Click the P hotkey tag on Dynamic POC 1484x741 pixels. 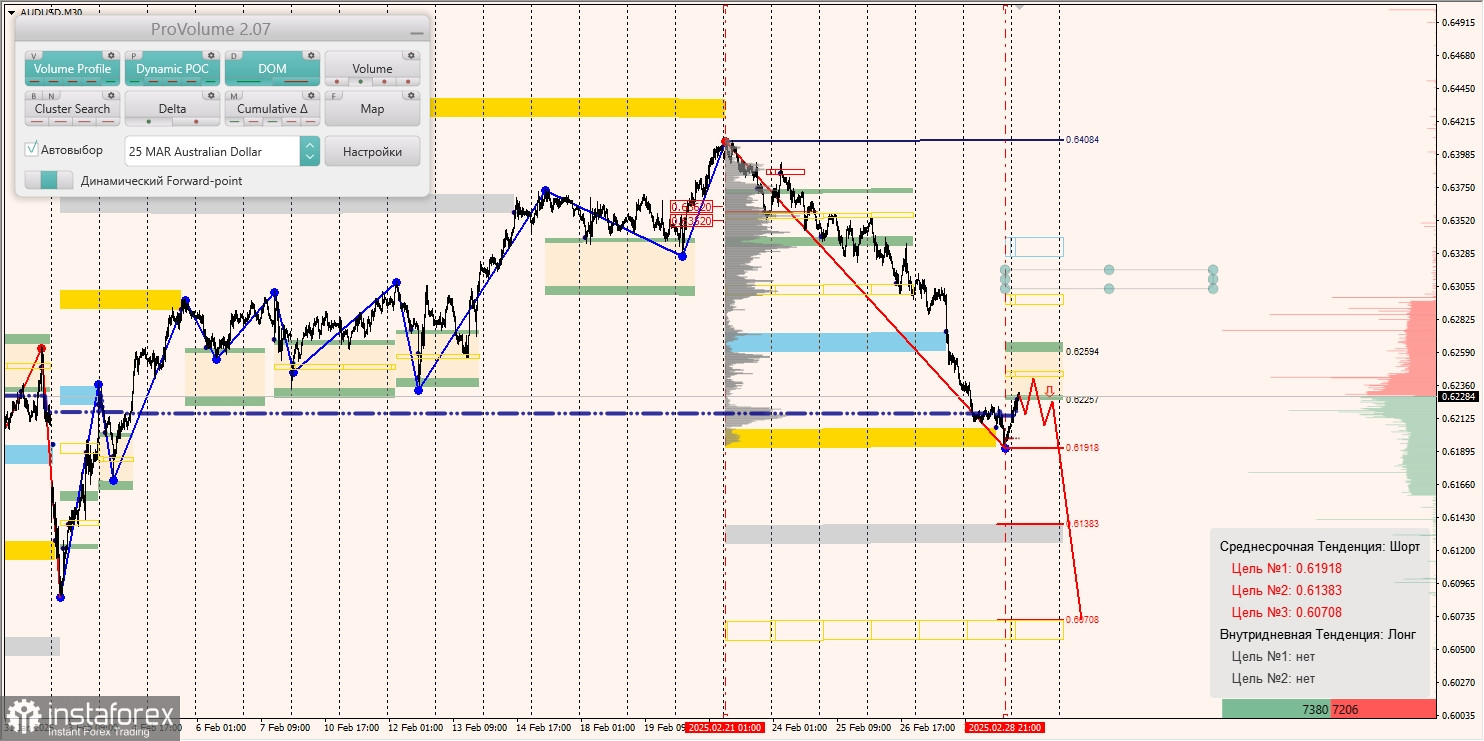134,56
